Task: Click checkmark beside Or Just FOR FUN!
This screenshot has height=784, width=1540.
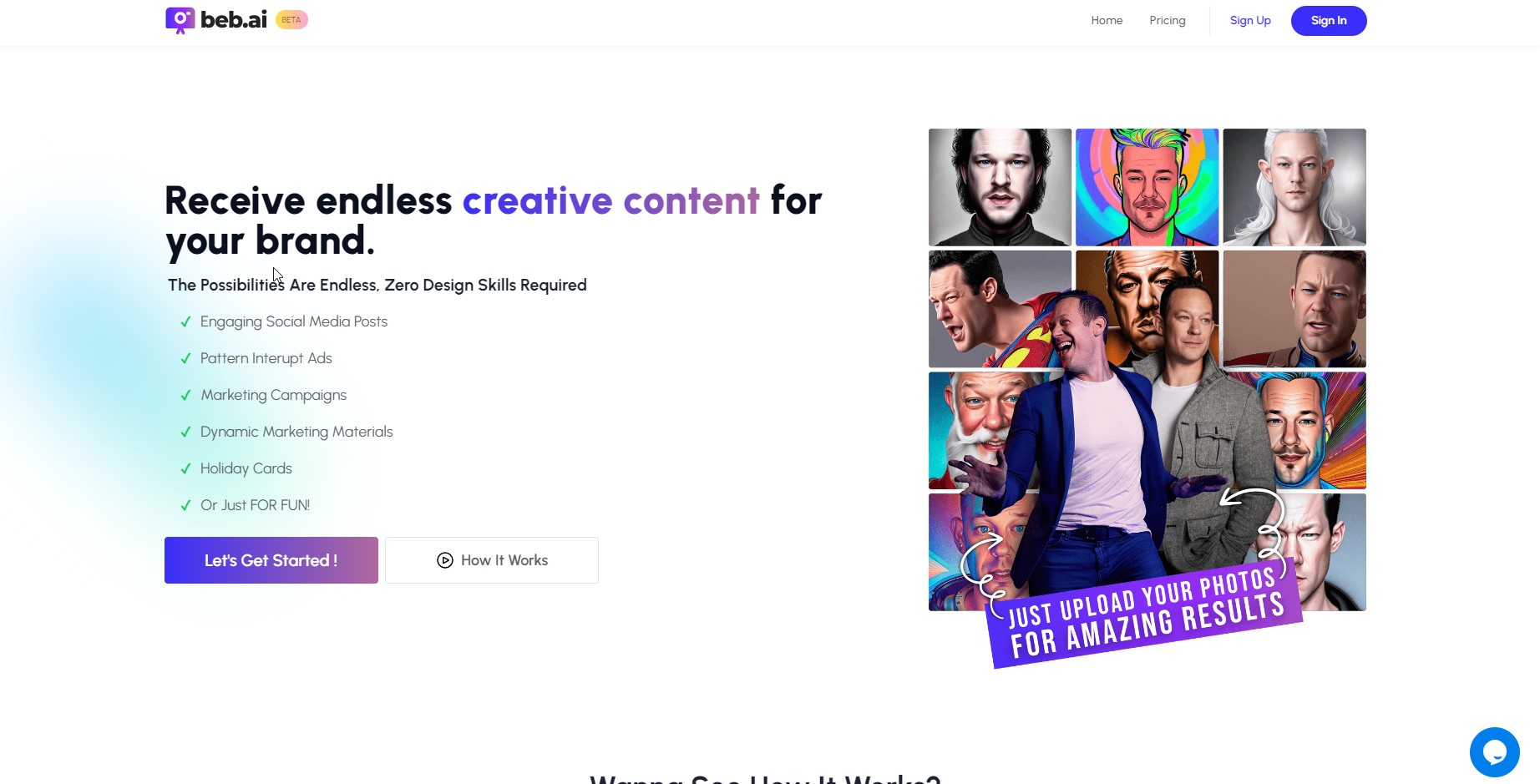Action: click(185, 506)
